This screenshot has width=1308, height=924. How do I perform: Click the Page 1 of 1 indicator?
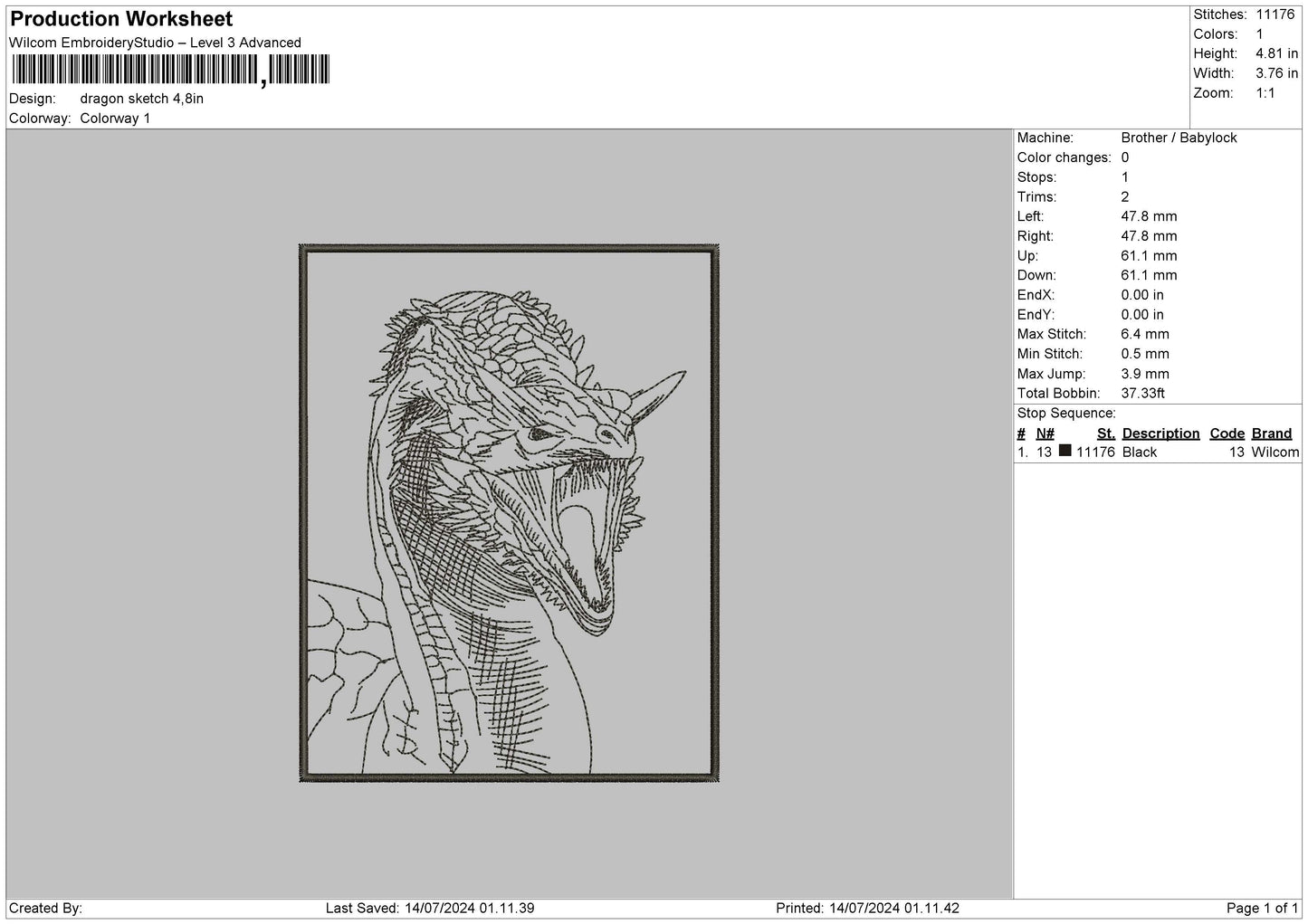coord(1263,909)
